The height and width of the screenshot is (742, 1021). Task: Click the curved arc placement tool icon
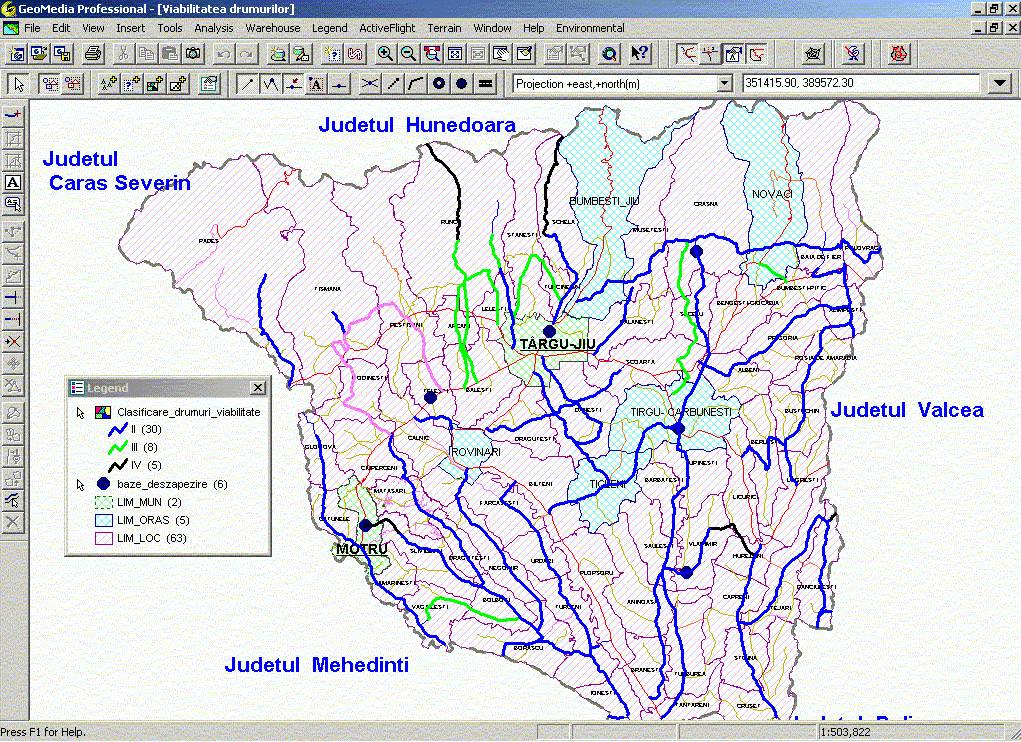[416, 84]
